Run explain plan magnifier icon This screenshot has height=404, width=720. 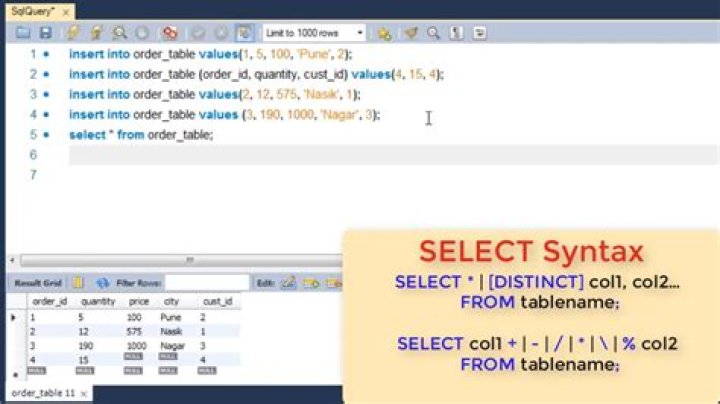pyautogui.click(x=119, y=33)
